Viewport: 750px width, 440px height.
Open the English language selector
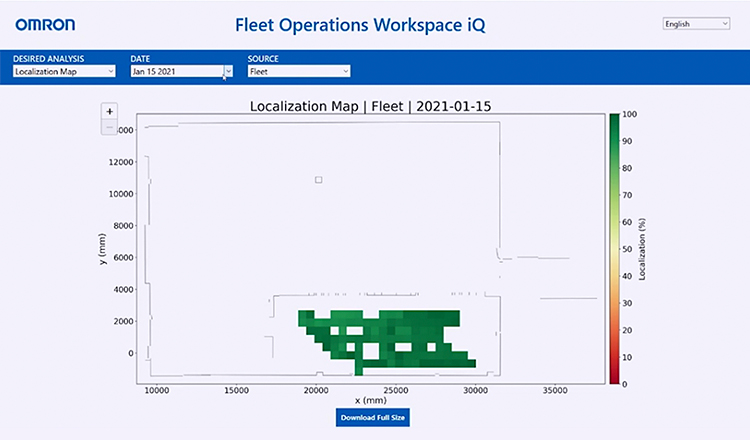(x=696, y=23)
